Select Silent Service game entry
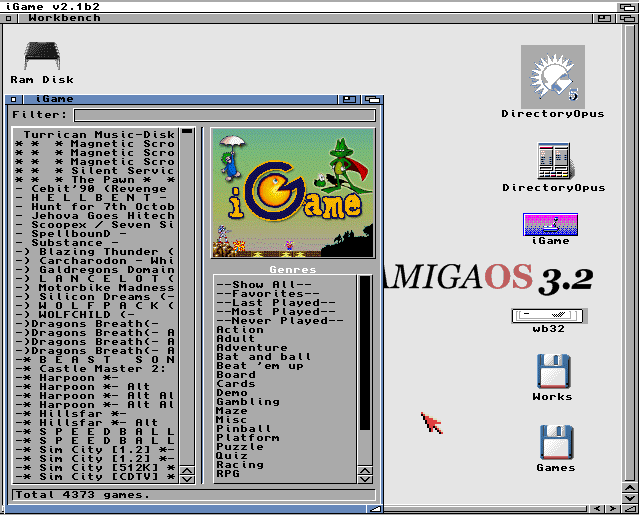The width and height of the screenshot is (639, 515). [x=95, y=170]
